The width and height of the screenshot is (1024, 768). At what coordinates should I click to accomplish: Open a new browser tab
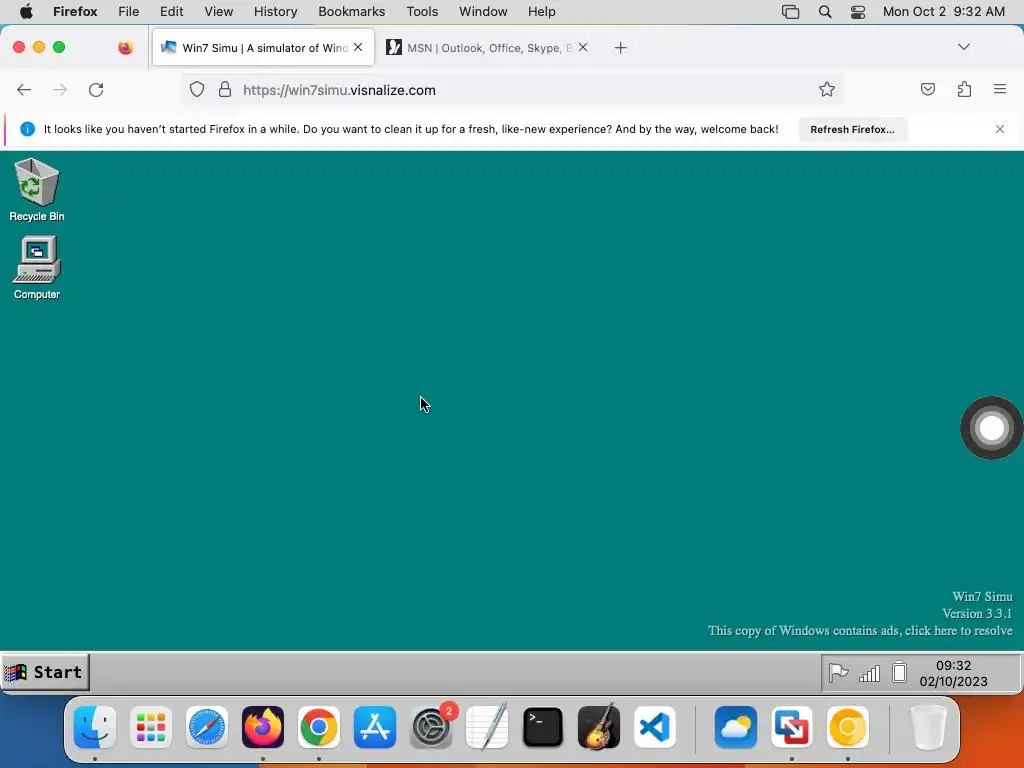tap(620, 48)
